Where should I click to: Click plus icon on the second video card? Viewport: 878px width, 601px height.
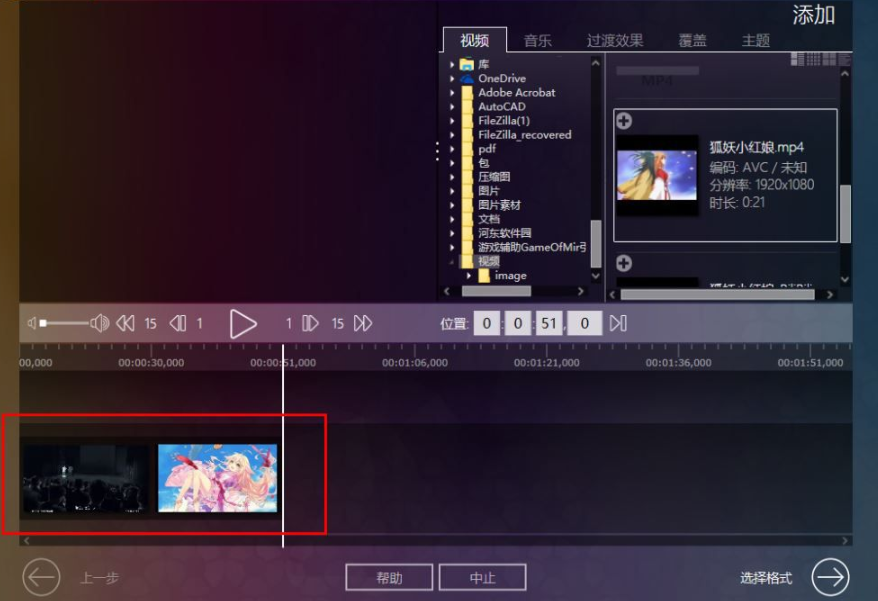click(x=624, y=263)
